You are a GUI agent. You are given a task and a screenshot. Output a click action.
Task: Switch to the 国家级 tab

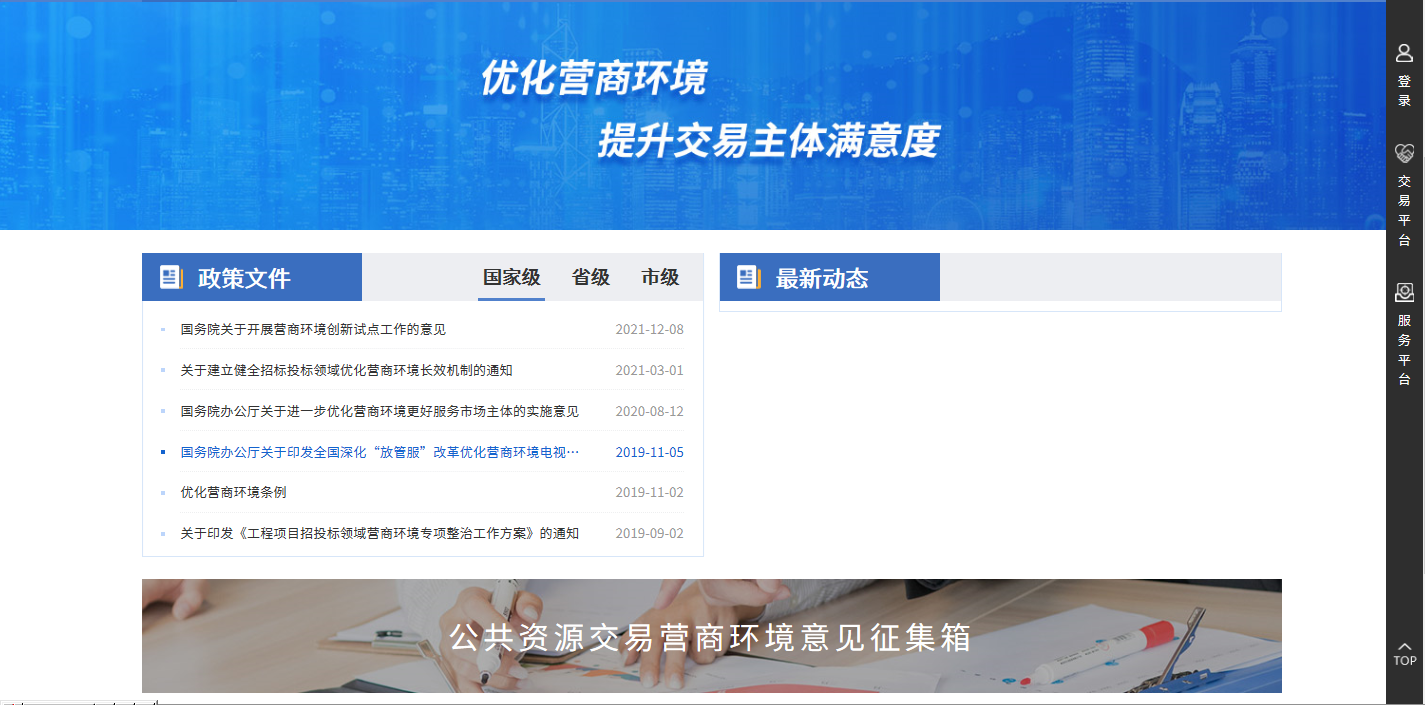coord(511,278)
